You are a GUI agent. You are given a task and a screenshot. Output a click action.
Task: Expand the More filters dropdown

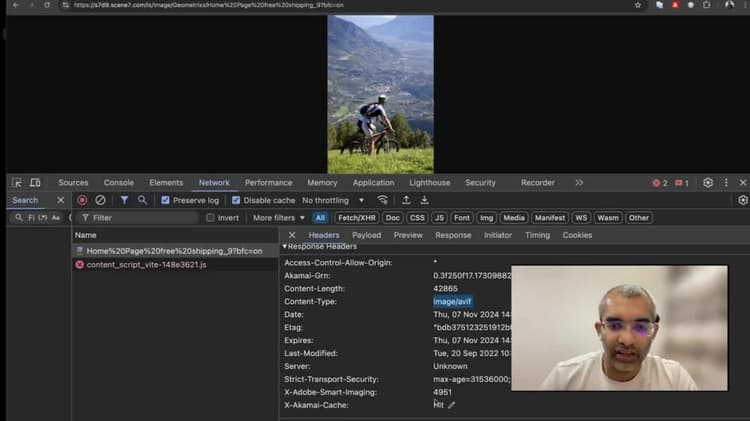(277, 217)
